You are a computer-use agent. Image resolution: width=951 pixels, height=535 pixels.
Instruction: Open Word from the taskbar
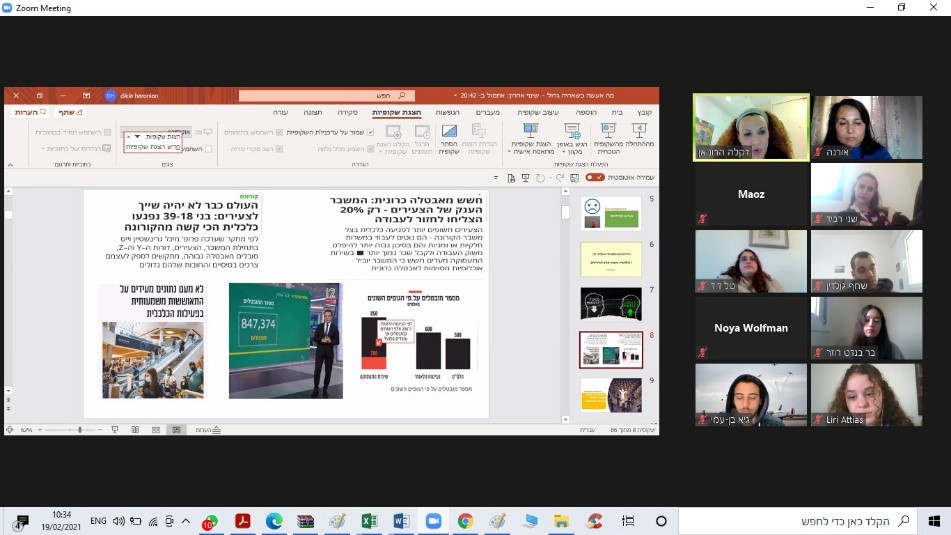pos(401,521)
